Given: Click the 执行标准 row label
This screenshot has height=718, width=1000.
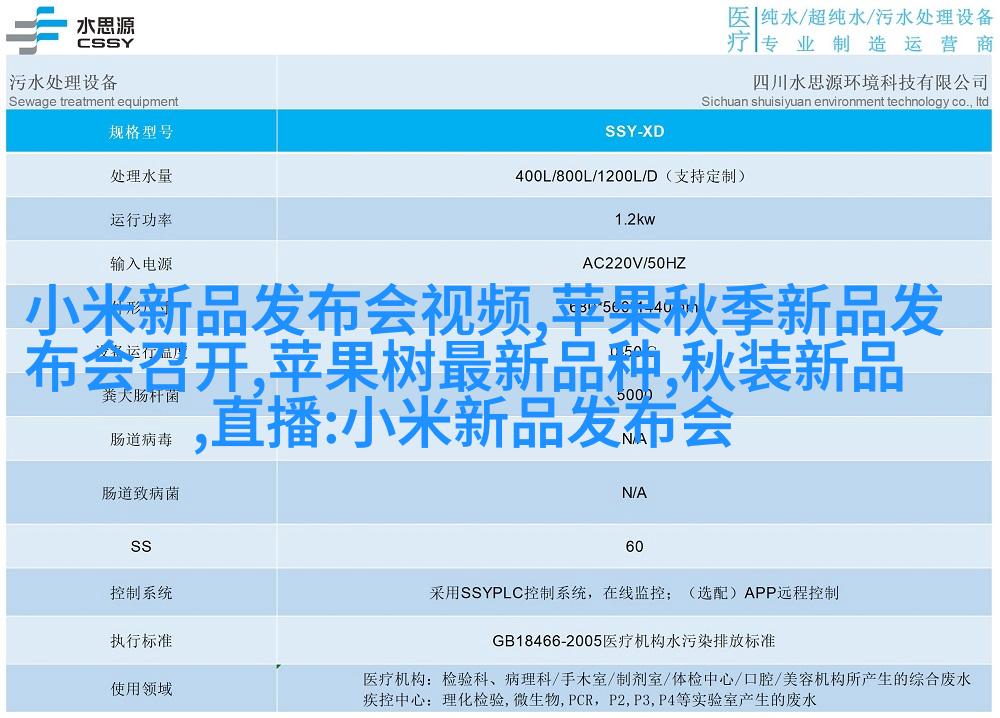Looking at the screenshot, I should point(141,641).
